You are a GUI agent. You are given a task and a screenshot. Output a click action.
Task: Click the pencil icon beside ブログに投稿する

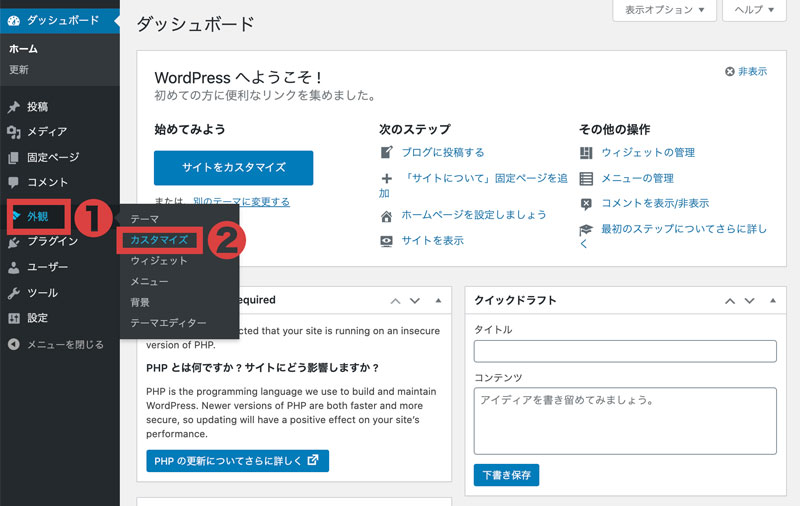387,152
